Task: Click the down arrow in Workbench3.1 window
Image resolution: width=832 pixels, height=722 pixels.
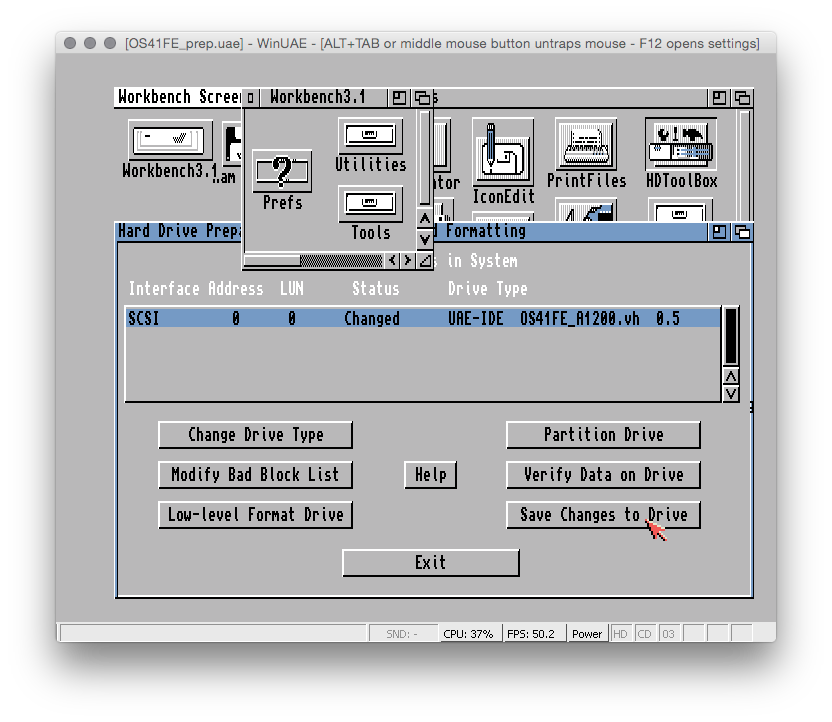Action: (x=424, y=239)
